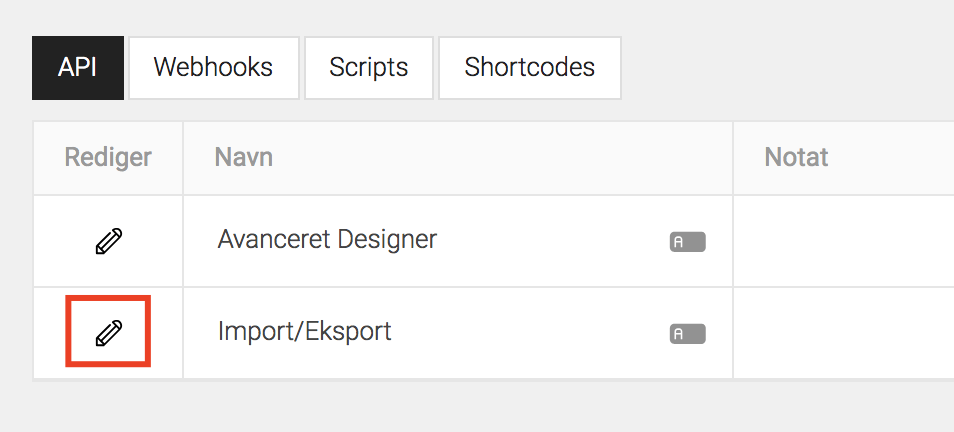Switch to the Webhooks tab
Image resolution: width=954 pixels, height=432 pixels.
214,68
